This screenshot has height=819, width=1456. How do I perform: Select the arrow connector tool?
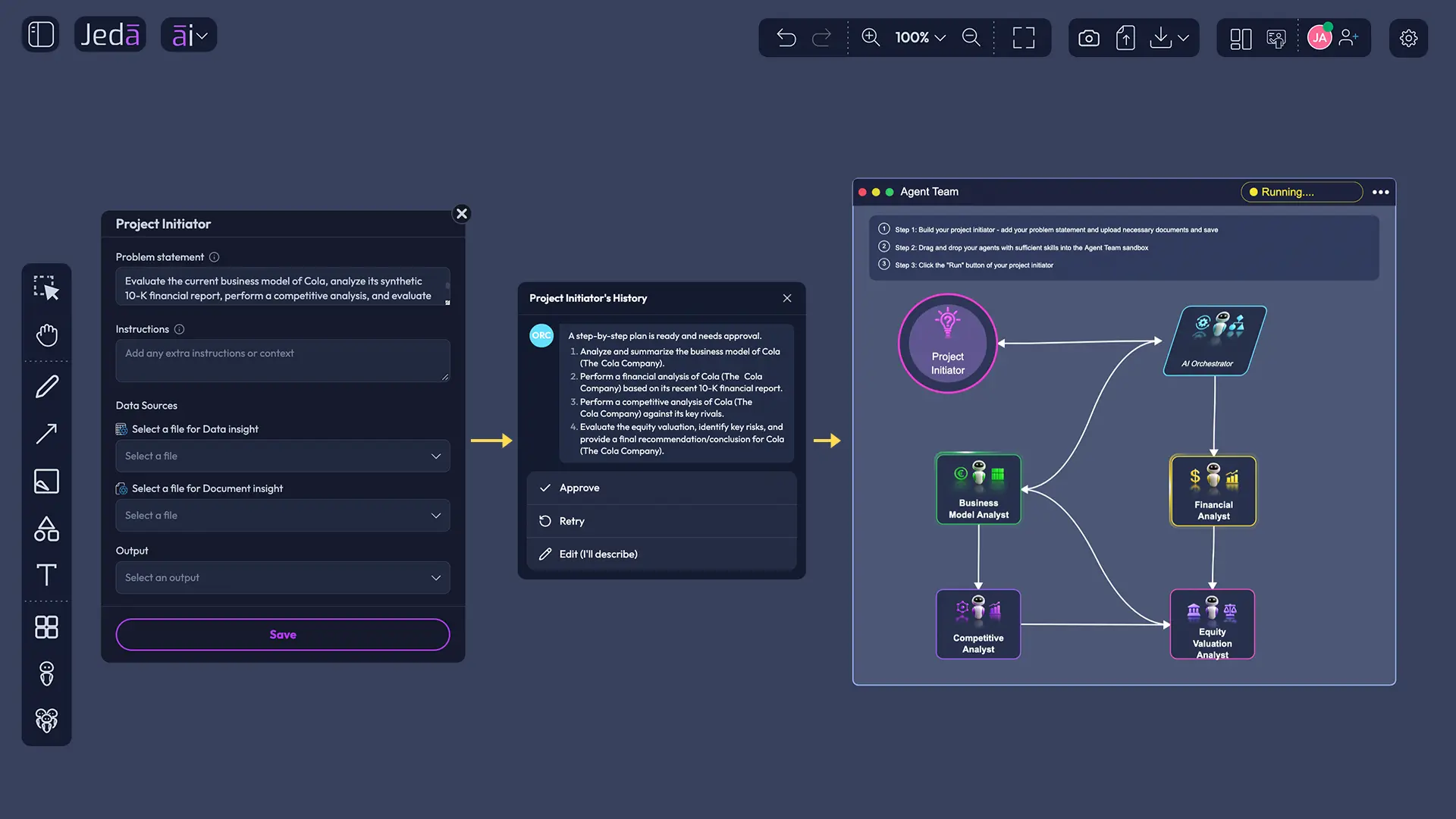pos(46,434)
